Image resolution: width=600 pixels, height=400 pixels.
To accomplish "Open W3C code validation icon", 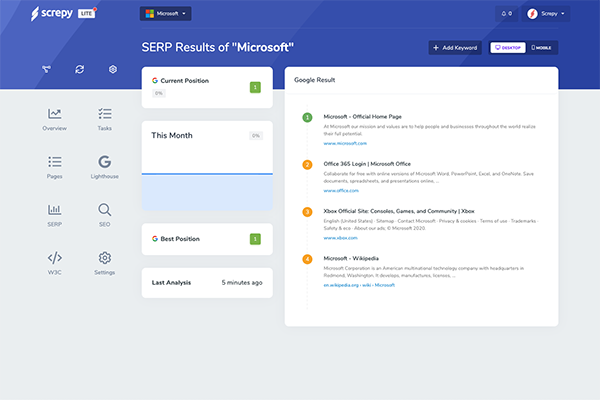I will pyautogui.click(x=55, y=258).
